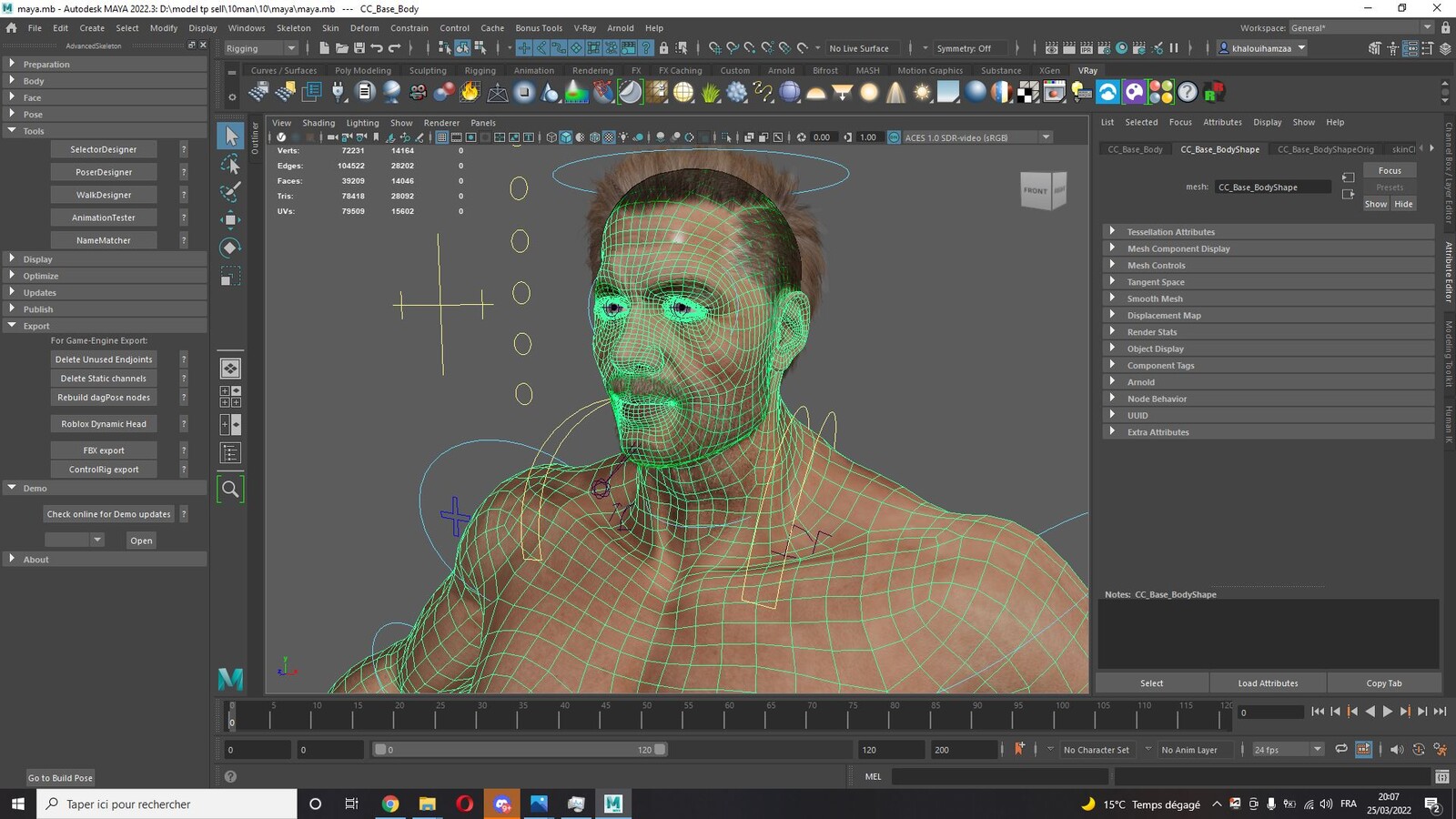Click the Save Scene floppy icon
1456x819 pixels.
pyautogui.click(x=359, y=48)
